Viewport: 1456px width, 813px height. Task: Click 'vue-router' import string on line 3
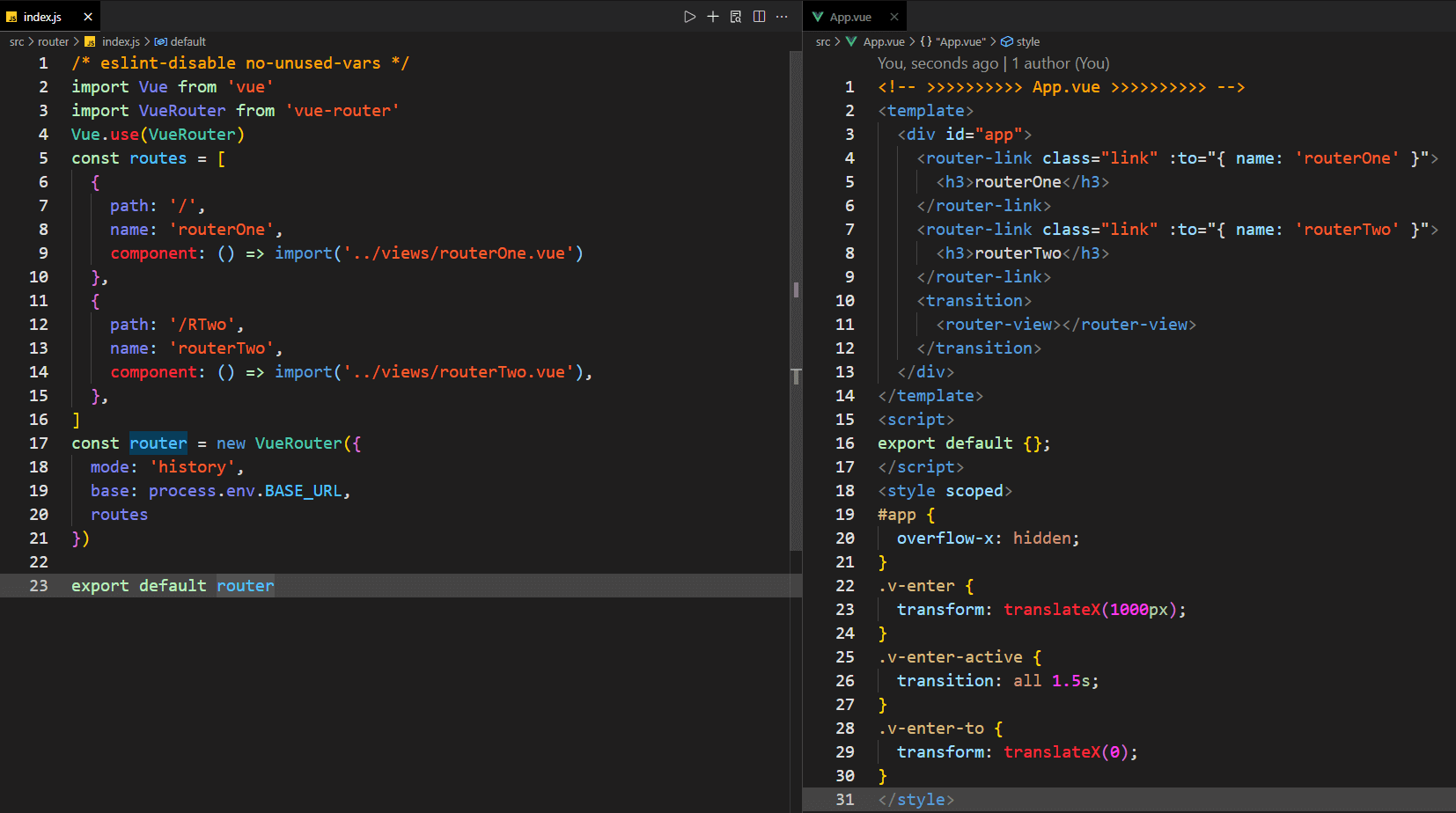click(x=342, y=110)
